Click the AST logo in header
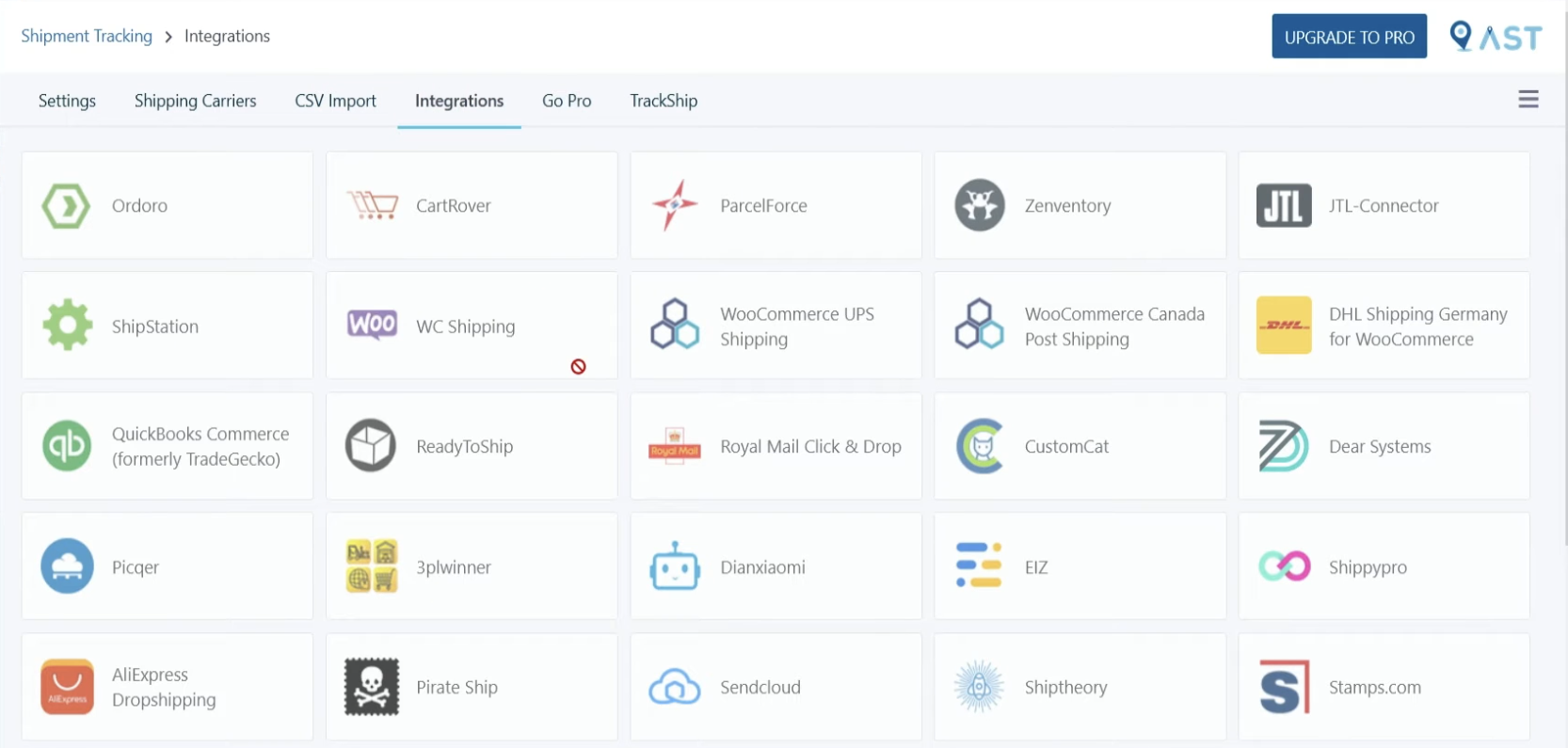 pos(1496,37)
